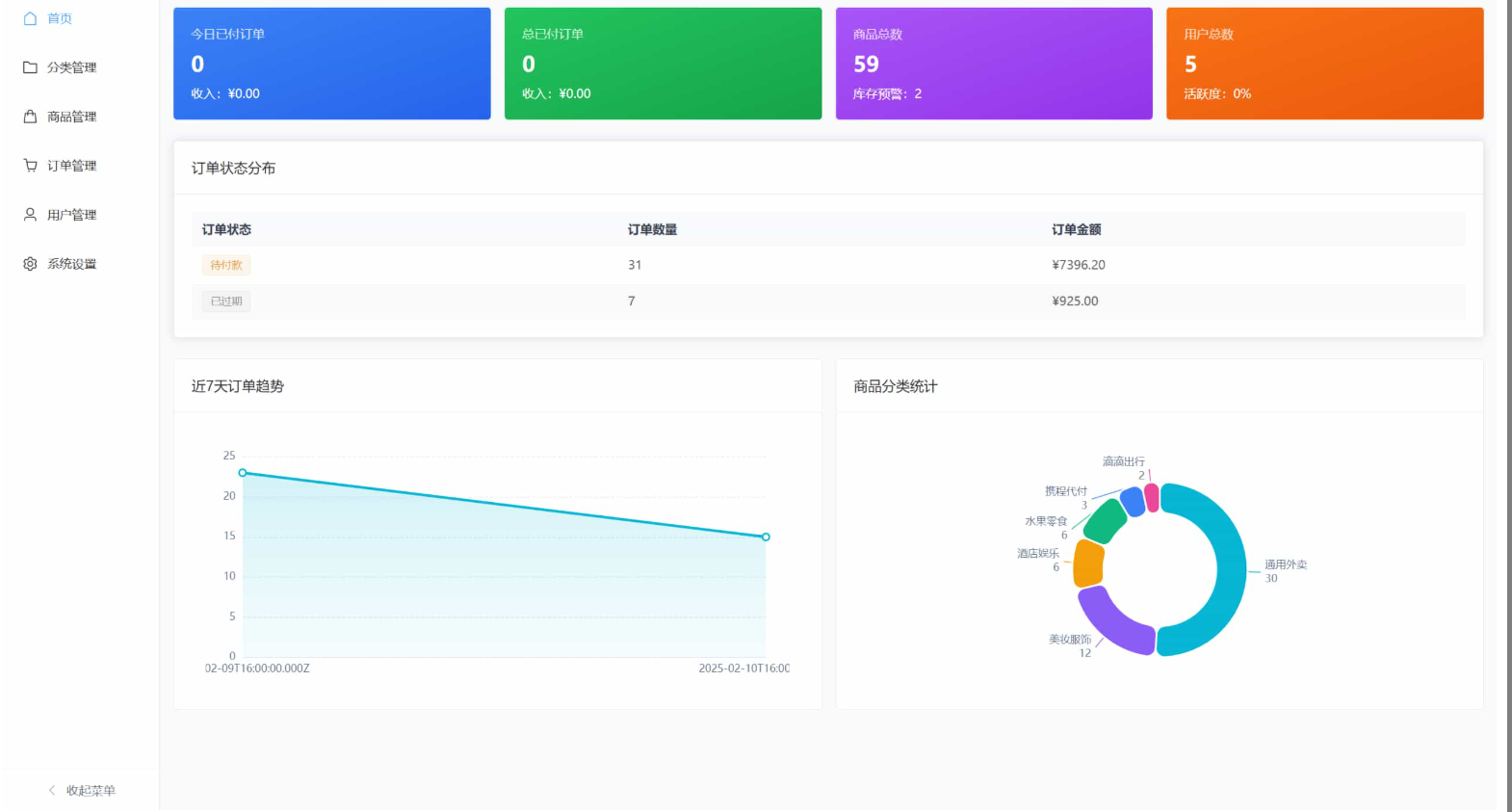
Task: Click the shopping bag icon for 商品管理
Action: pos(30,117)
